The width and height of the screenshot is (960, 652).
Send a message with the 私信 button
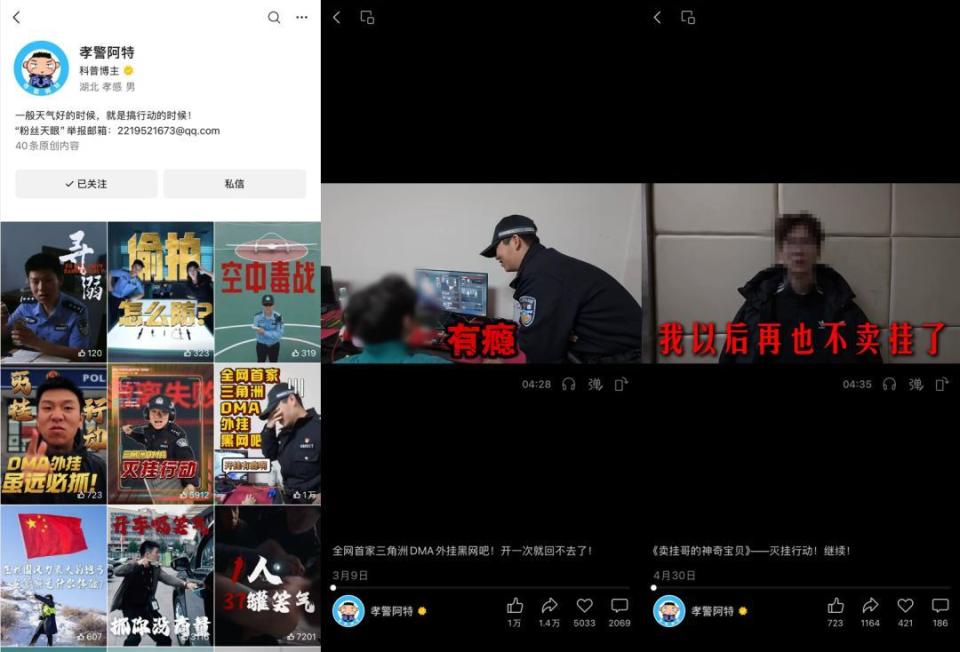pos(234,184)
